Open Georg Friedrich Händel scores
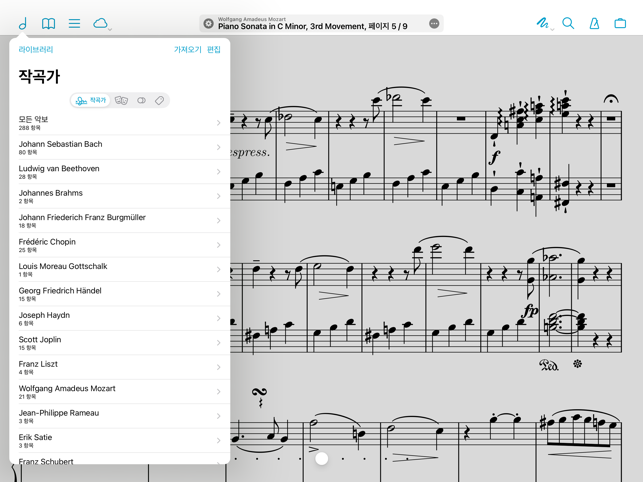643x482 pixels. 119,294
